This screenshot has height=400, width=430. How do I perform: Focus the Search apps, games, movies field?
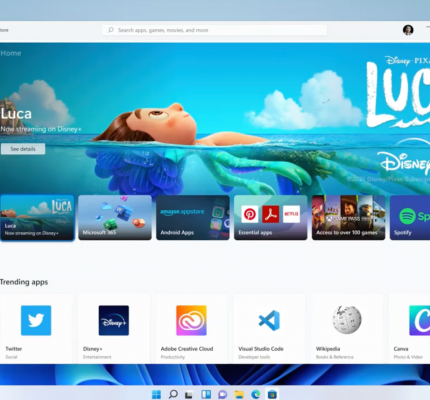[x=214, y=30]
